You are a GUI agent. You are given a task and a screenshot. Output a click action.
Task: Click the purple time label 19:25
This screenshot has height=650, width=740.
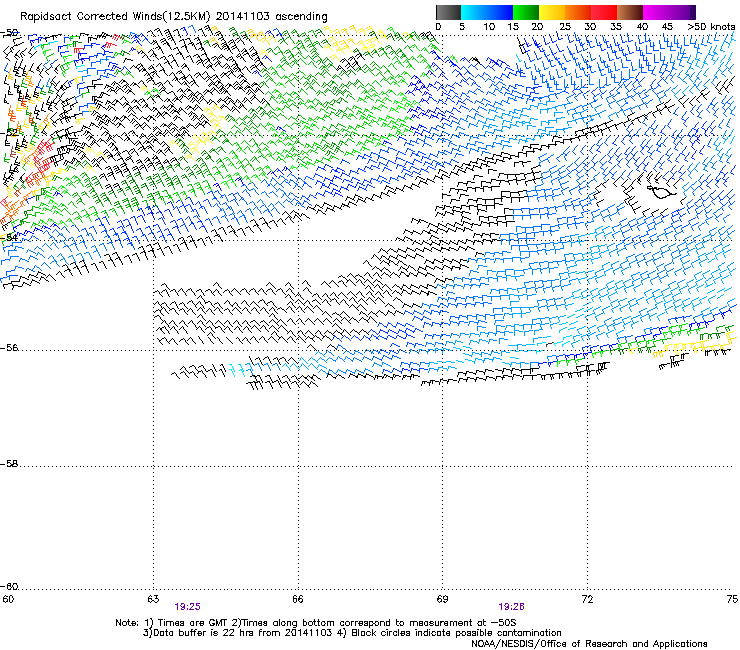(187, 607)
